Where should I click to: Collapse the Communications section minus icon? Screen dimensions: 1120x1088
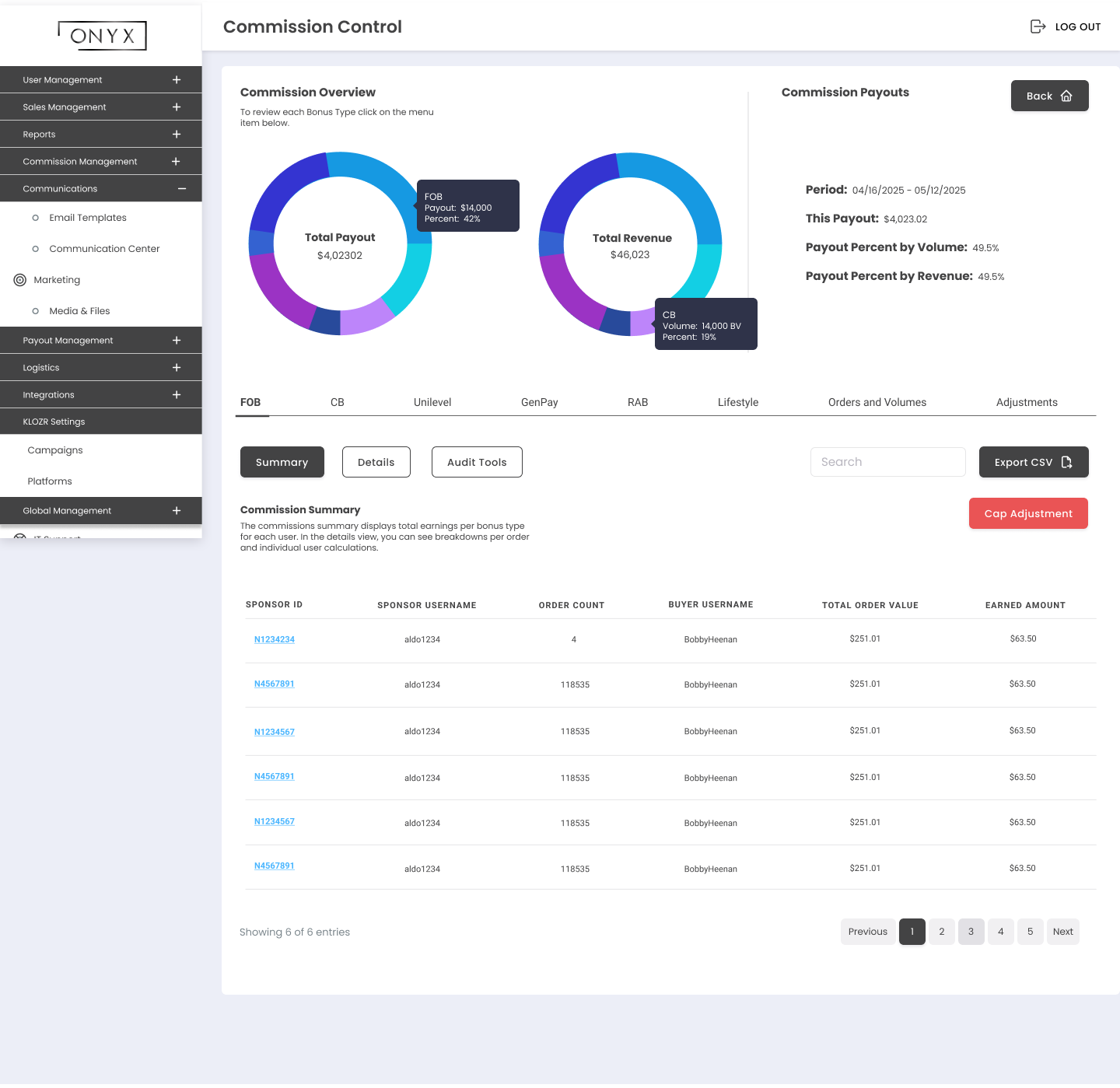click(x=181, y=189)
